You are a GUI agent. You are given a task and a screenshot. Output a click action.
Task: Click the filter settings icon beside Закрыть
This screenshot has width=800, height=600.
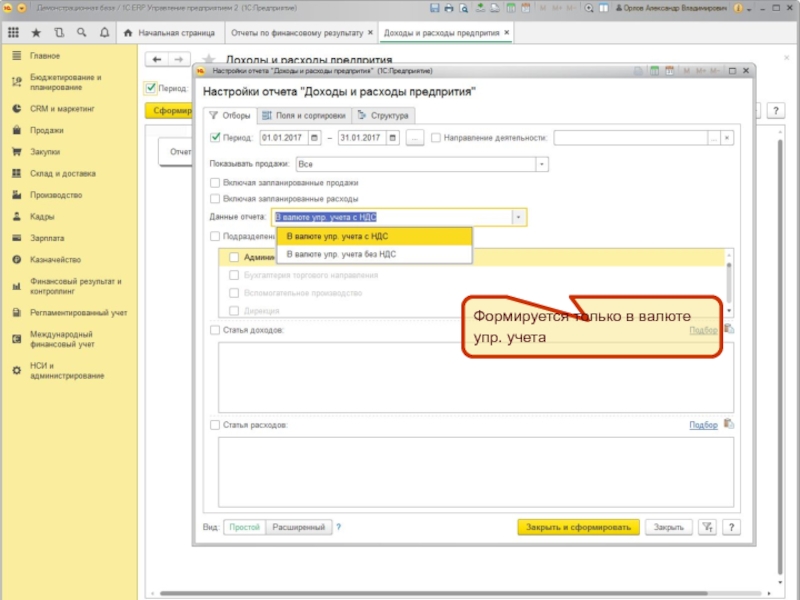click(x=707, y=527)
